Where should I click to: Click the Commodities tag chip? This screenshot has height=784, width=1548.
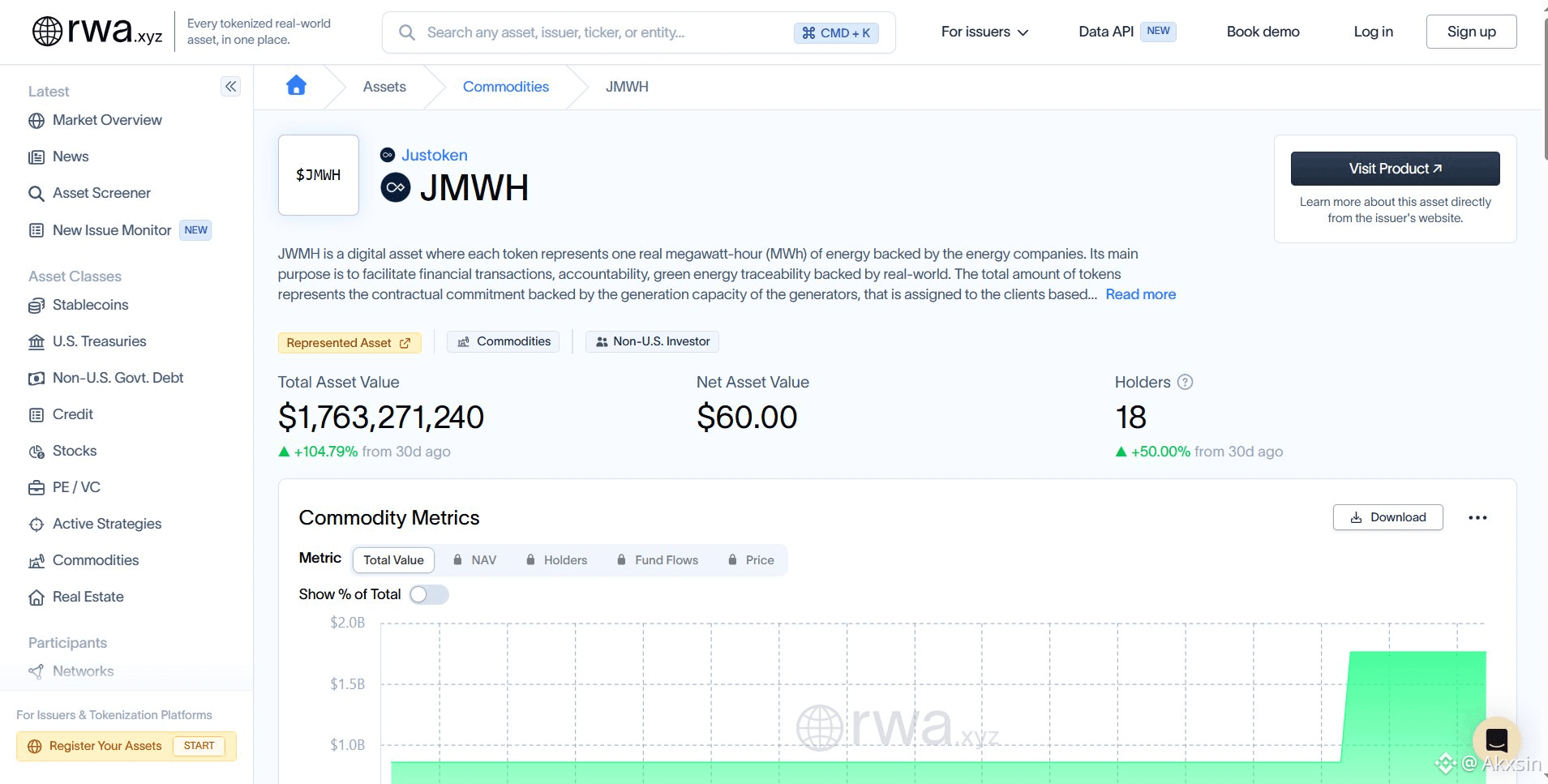click(x=504, y=341)
